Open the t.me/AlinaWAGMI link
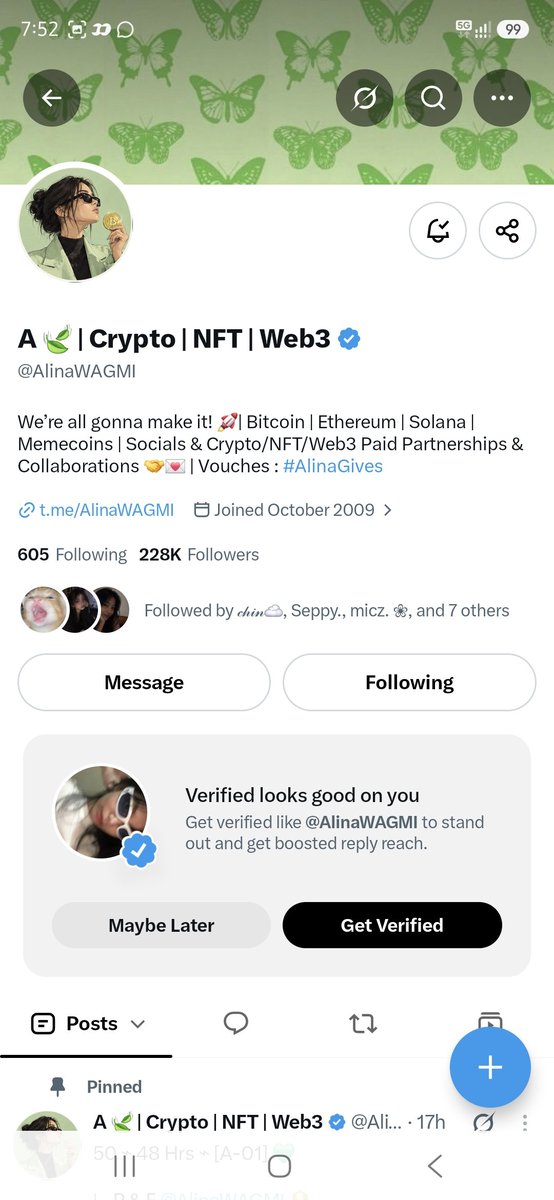The width and height of the screenshot is (554, 1200). click(x=96, y=510)
